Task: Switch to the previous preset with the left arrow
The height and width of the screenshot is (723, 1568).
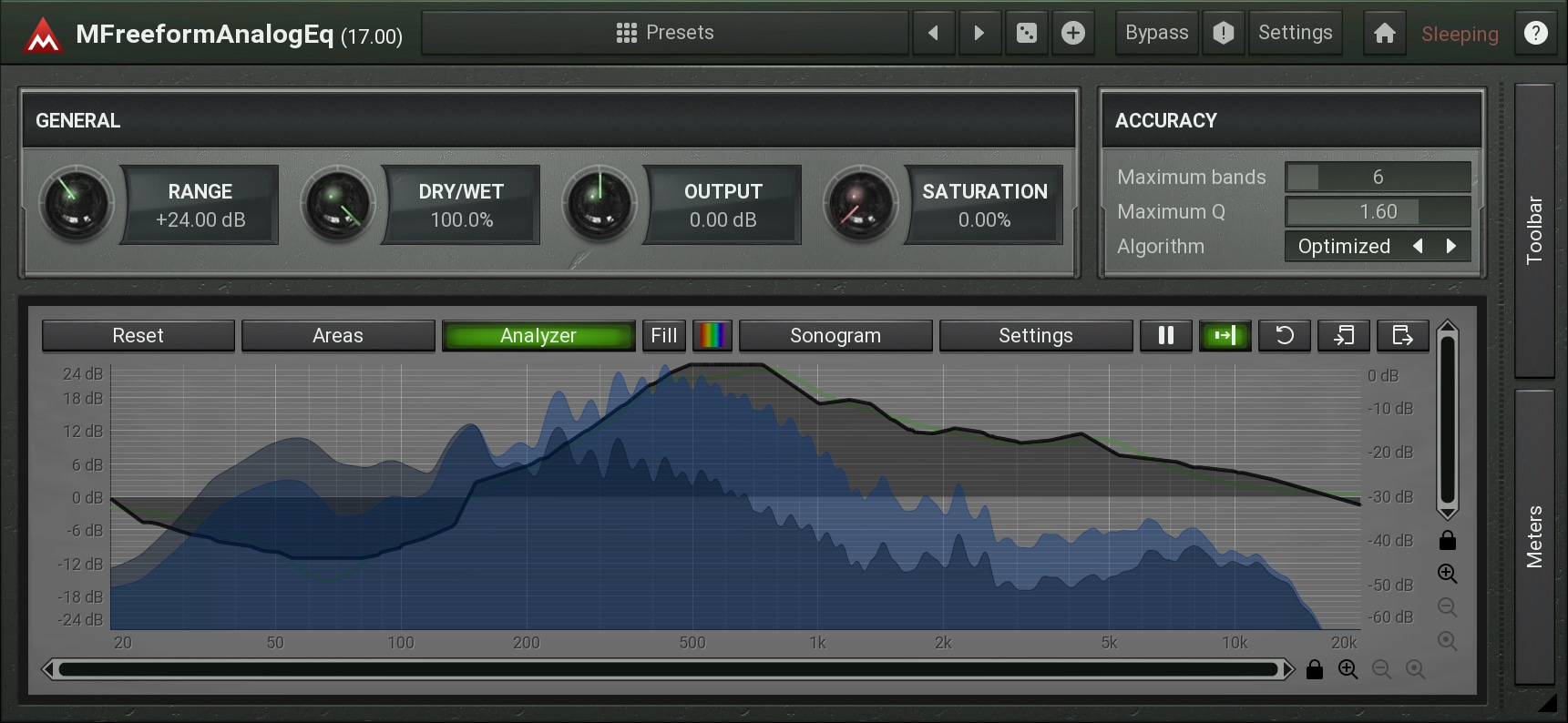Action: (x=933, y=34)
